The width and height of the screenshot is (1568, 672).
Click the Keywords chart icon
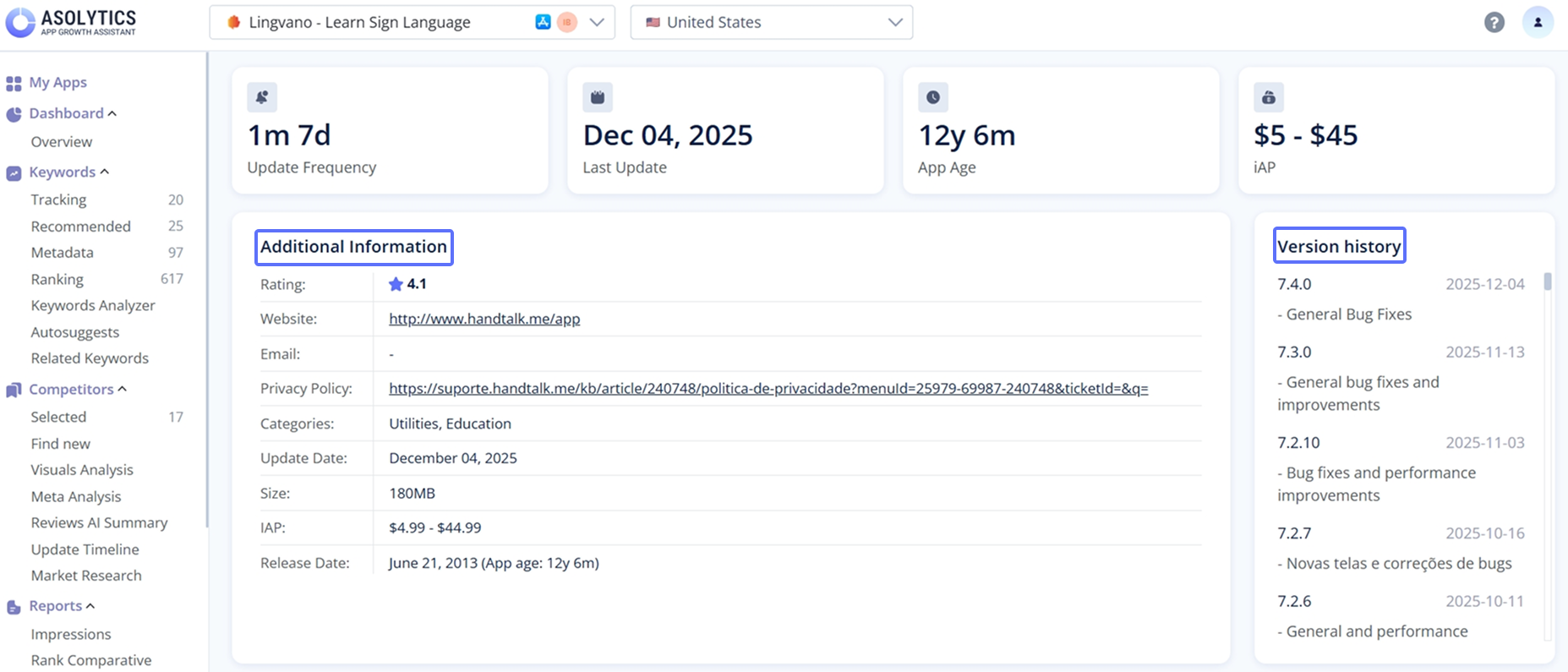(x=14, y=173)
